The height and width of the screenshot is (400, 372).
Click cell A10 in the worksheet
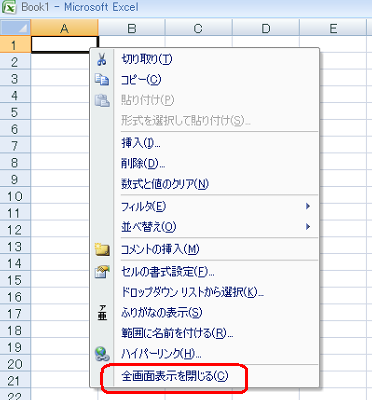(60, 196)
